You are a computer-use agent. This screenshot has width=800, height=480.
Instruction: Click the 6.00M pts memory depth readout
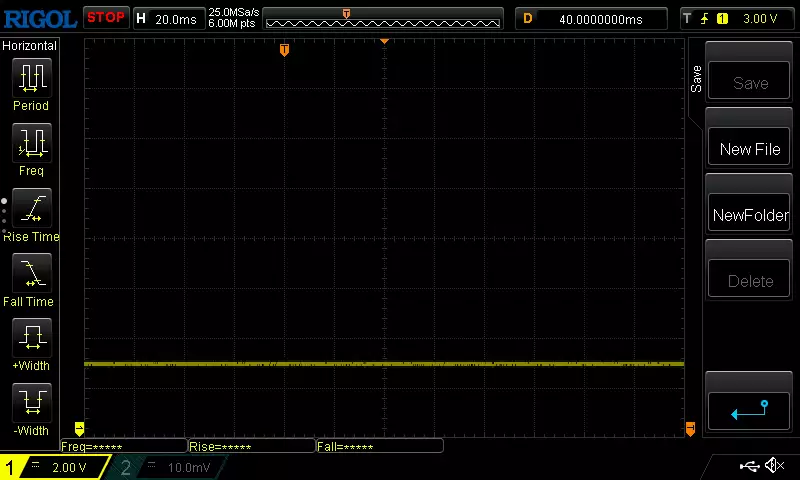232,23
